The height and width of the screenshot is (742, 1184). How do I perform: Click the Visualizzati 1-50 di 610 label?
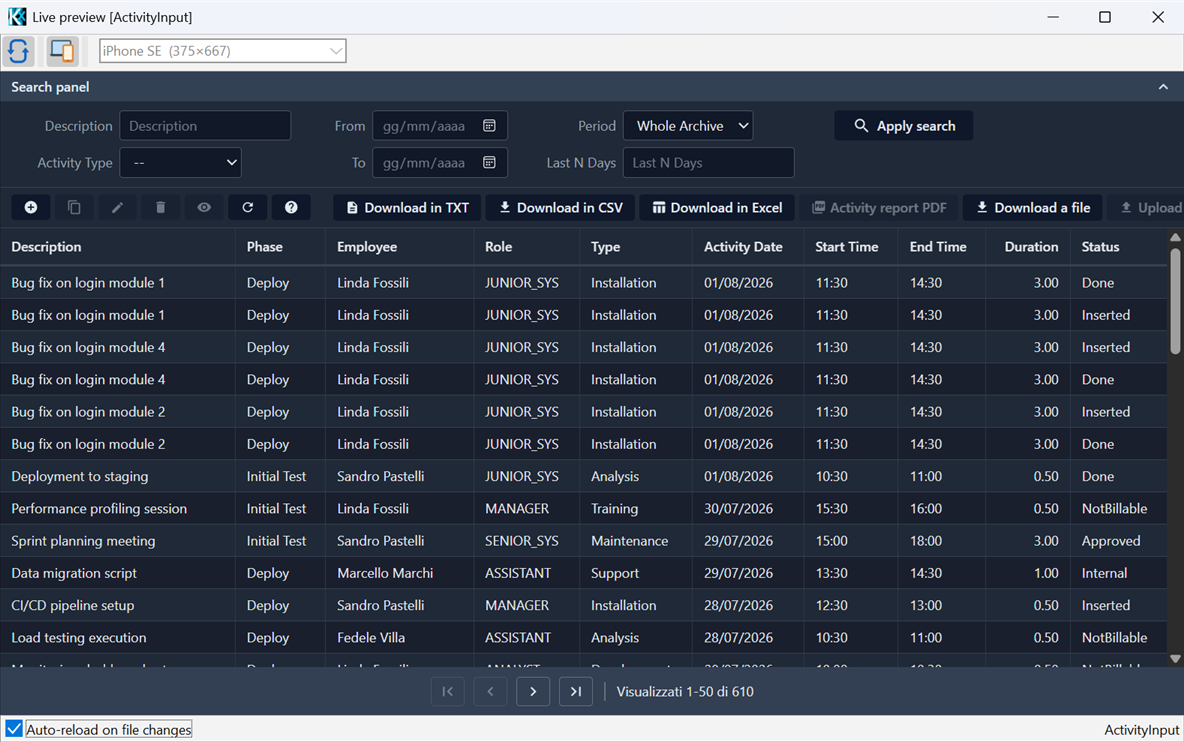[685, 691]
